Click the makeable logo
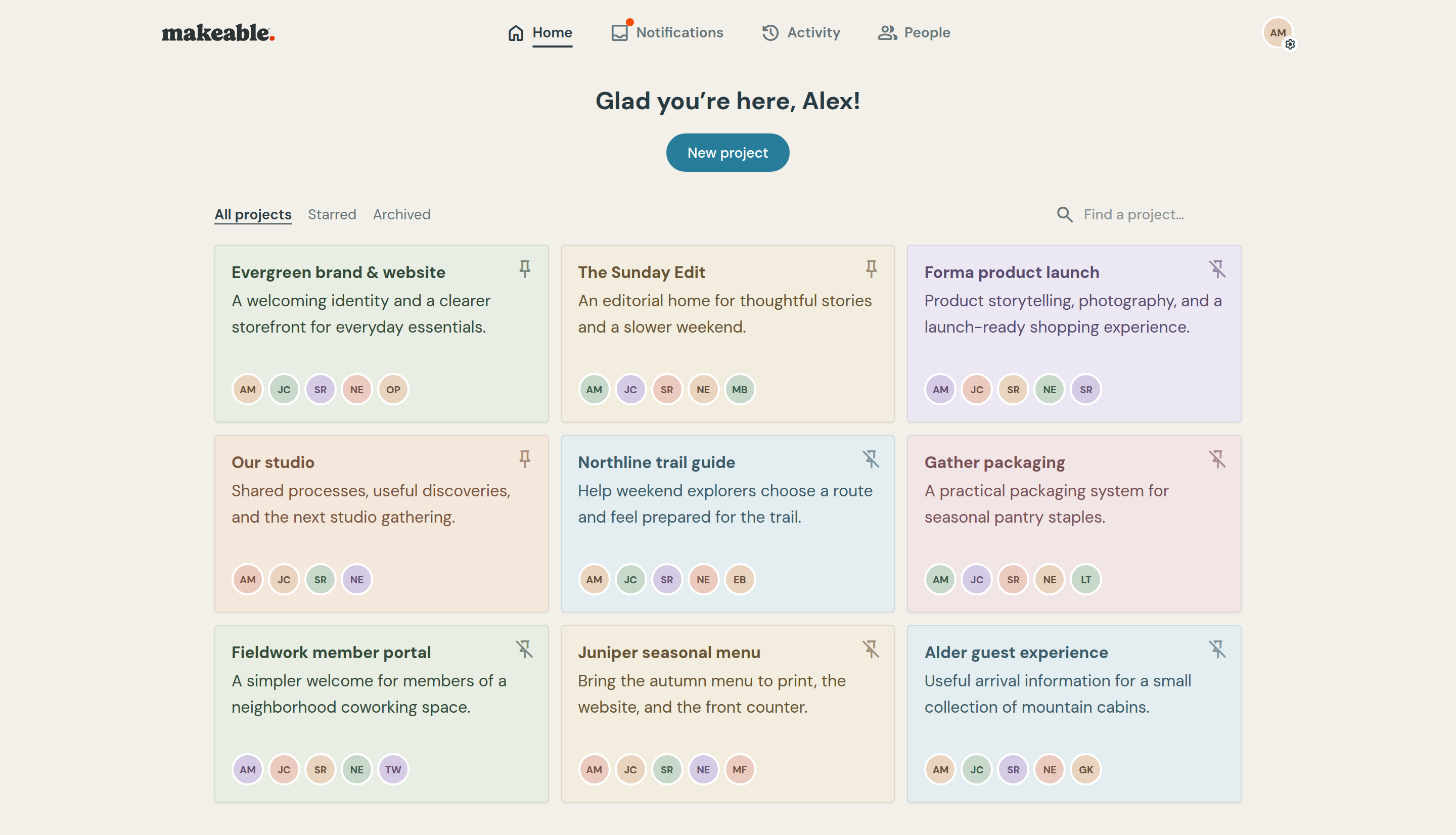 218,33
